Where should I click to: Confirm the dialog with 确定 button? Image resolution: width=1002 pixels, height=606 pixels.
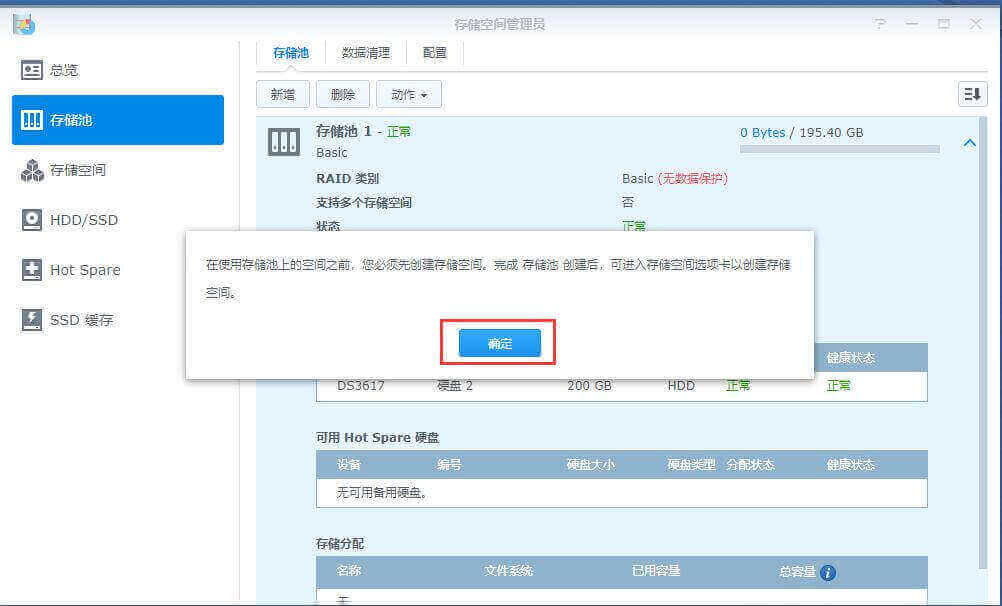click(x=499, y=343)
